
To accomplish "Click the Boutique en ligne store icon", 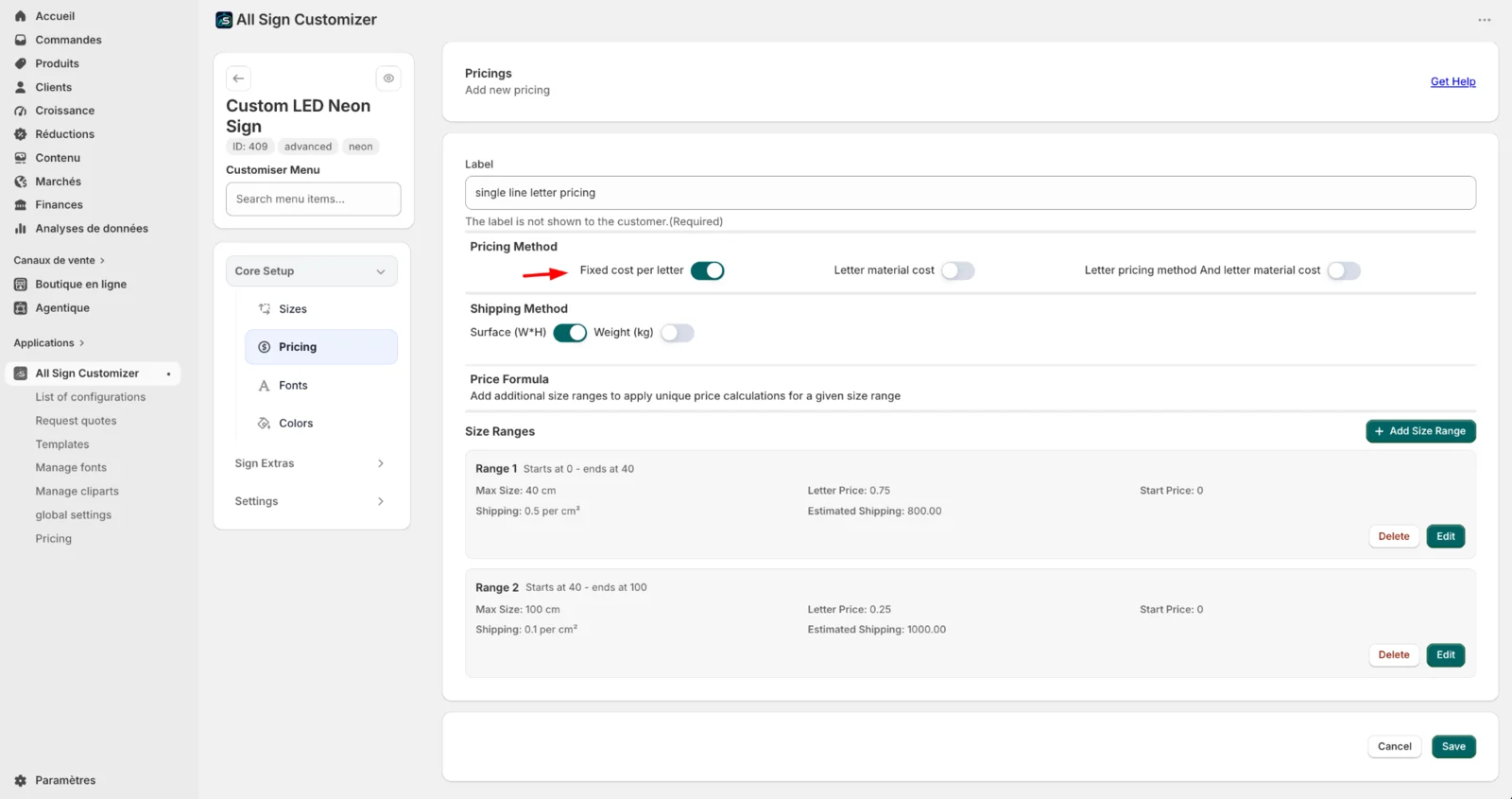I will 21,285.
